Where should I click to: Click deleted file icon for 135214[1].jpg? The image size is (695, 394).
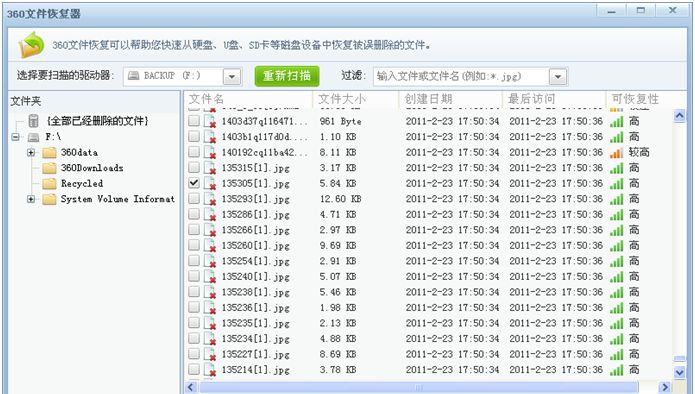coord(210,370)
